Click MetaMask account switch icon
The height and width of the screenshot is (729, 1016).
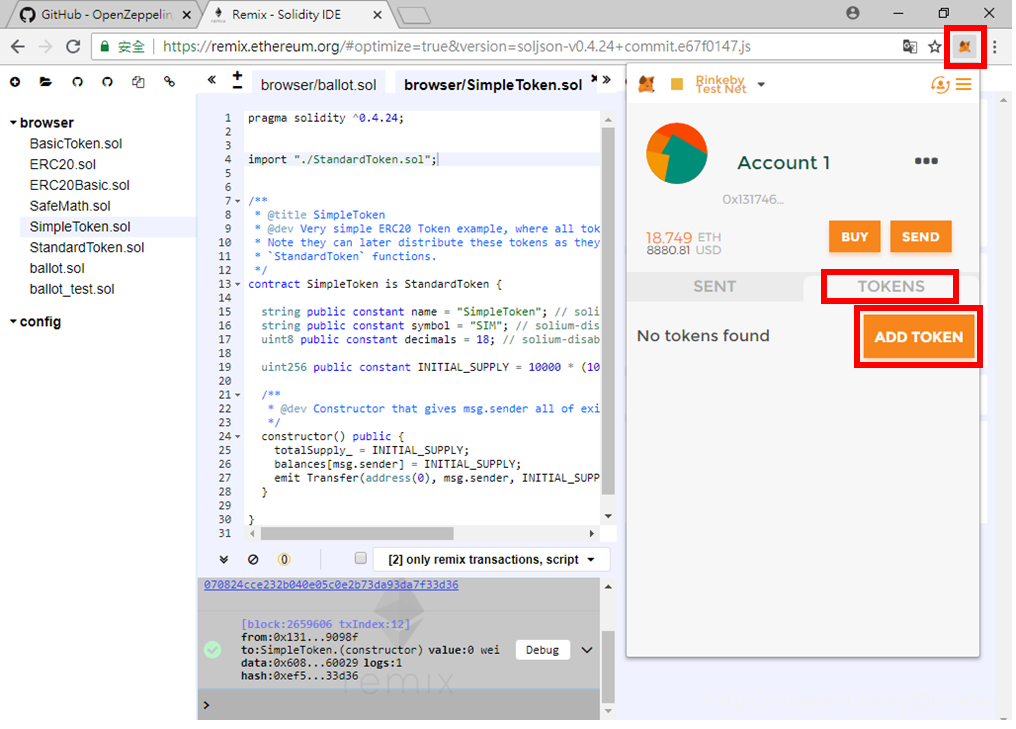(940, 84)
